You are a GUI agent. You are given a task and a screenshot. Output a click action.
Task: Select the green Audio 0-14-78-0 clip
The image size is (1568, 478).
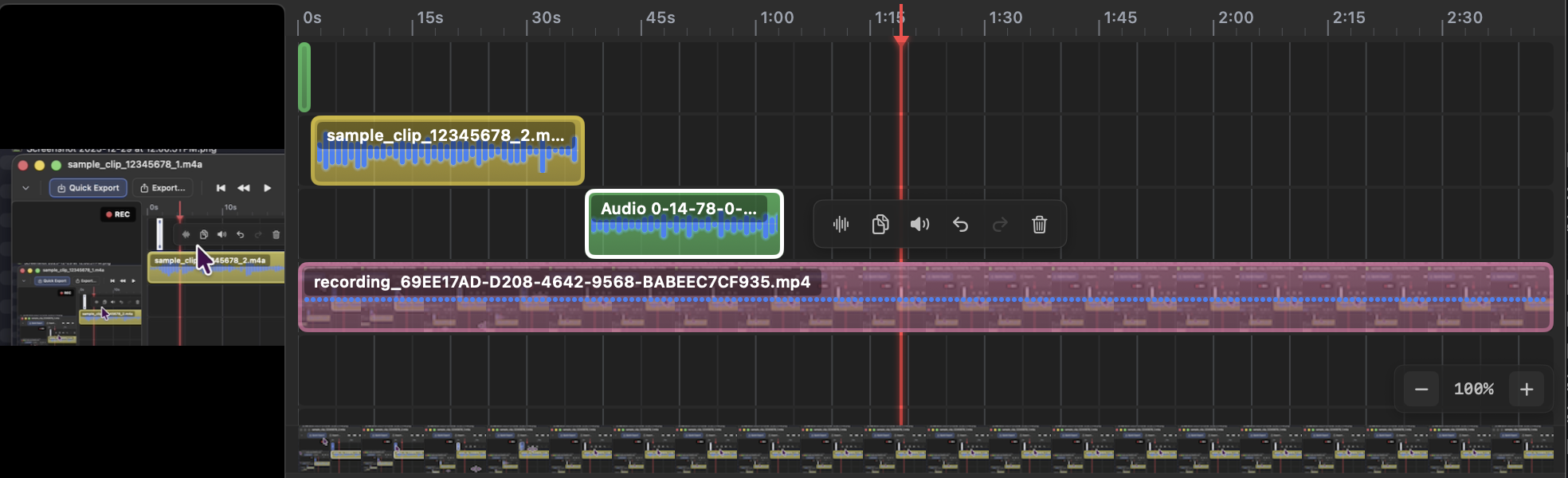(684, 224)
